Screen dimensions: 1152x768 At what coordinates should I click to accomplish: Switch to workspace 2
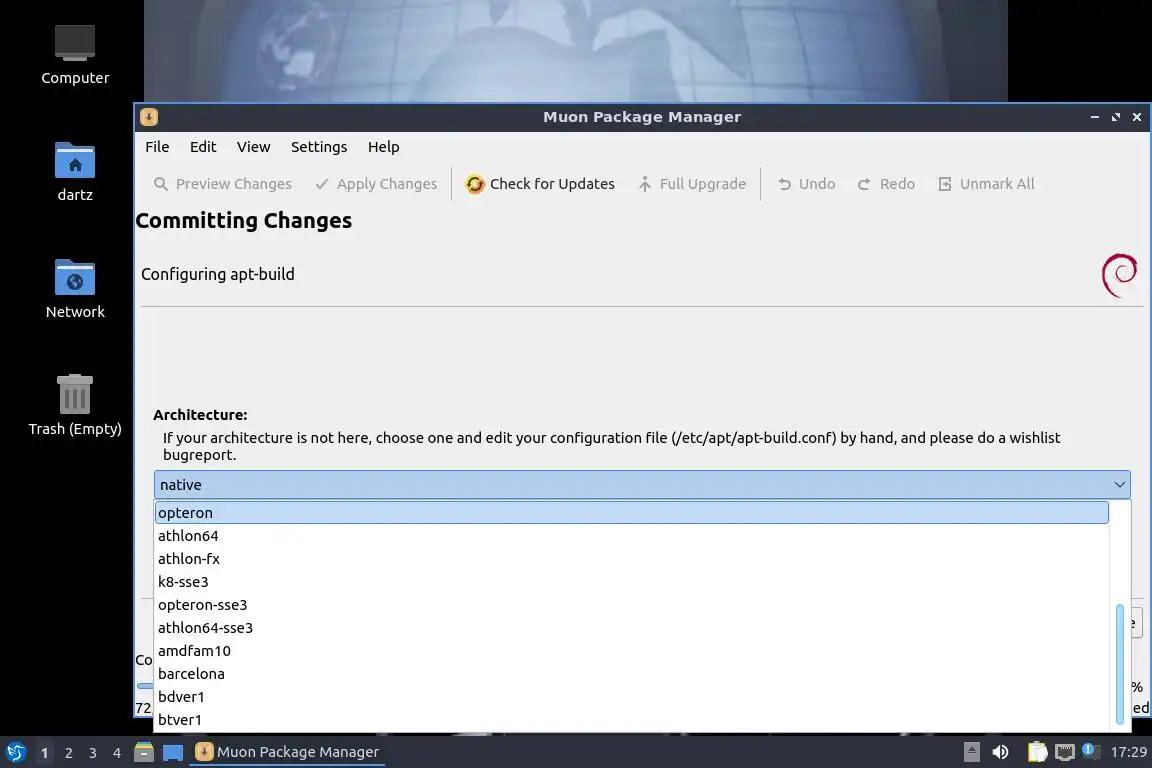69,753
